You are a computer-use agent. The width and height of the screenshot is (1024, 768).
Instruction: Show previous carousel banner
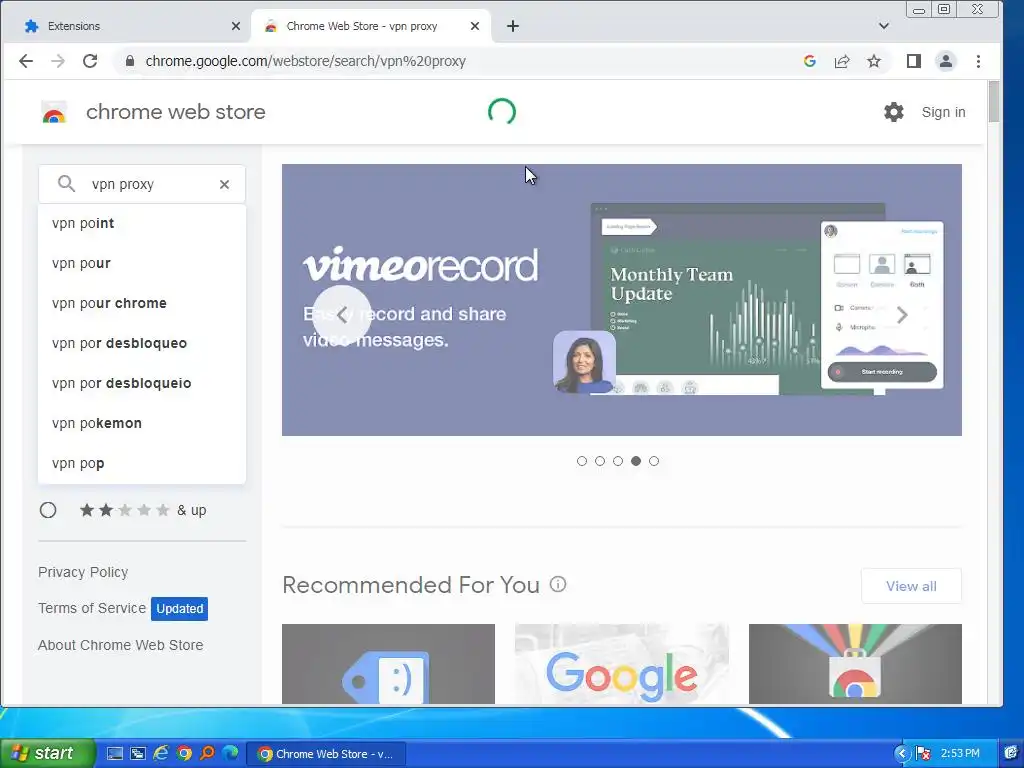click(342, 315)
